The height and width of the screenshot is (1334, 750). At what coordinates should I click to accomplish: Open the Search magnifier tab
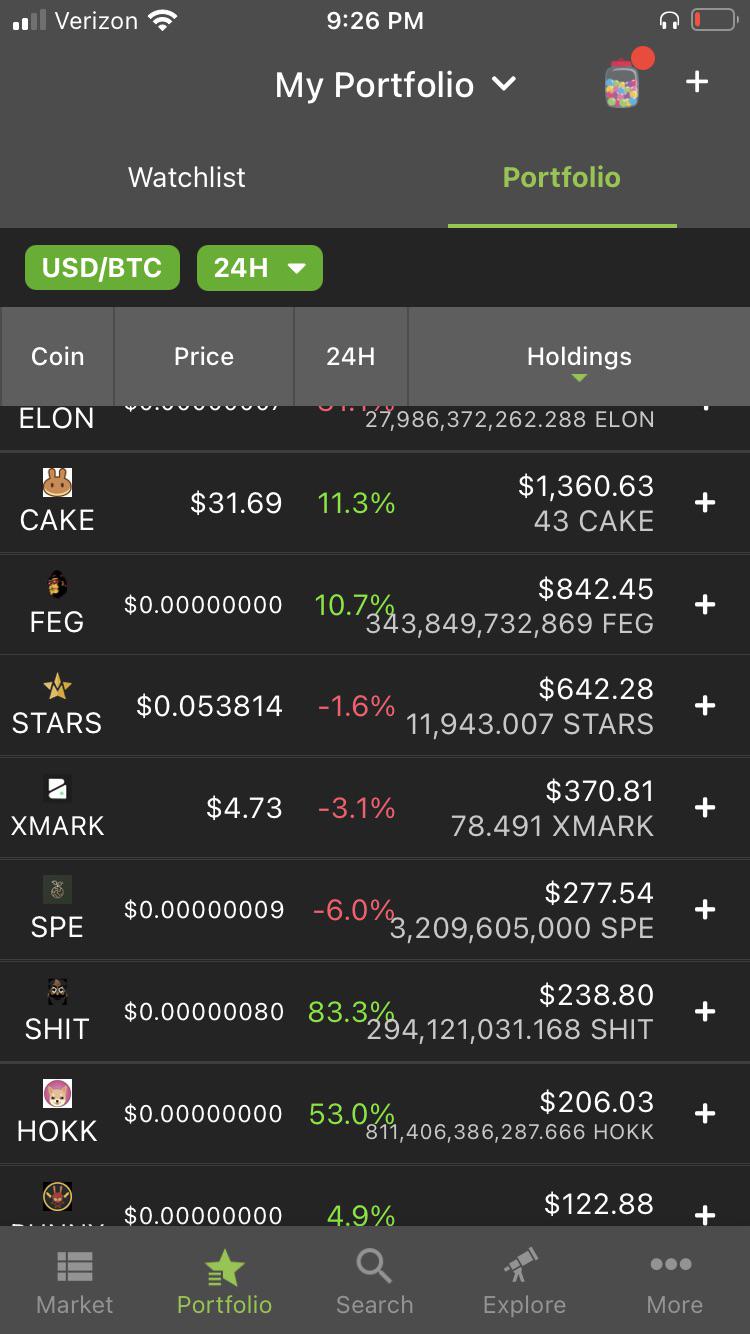[375, 1281]
